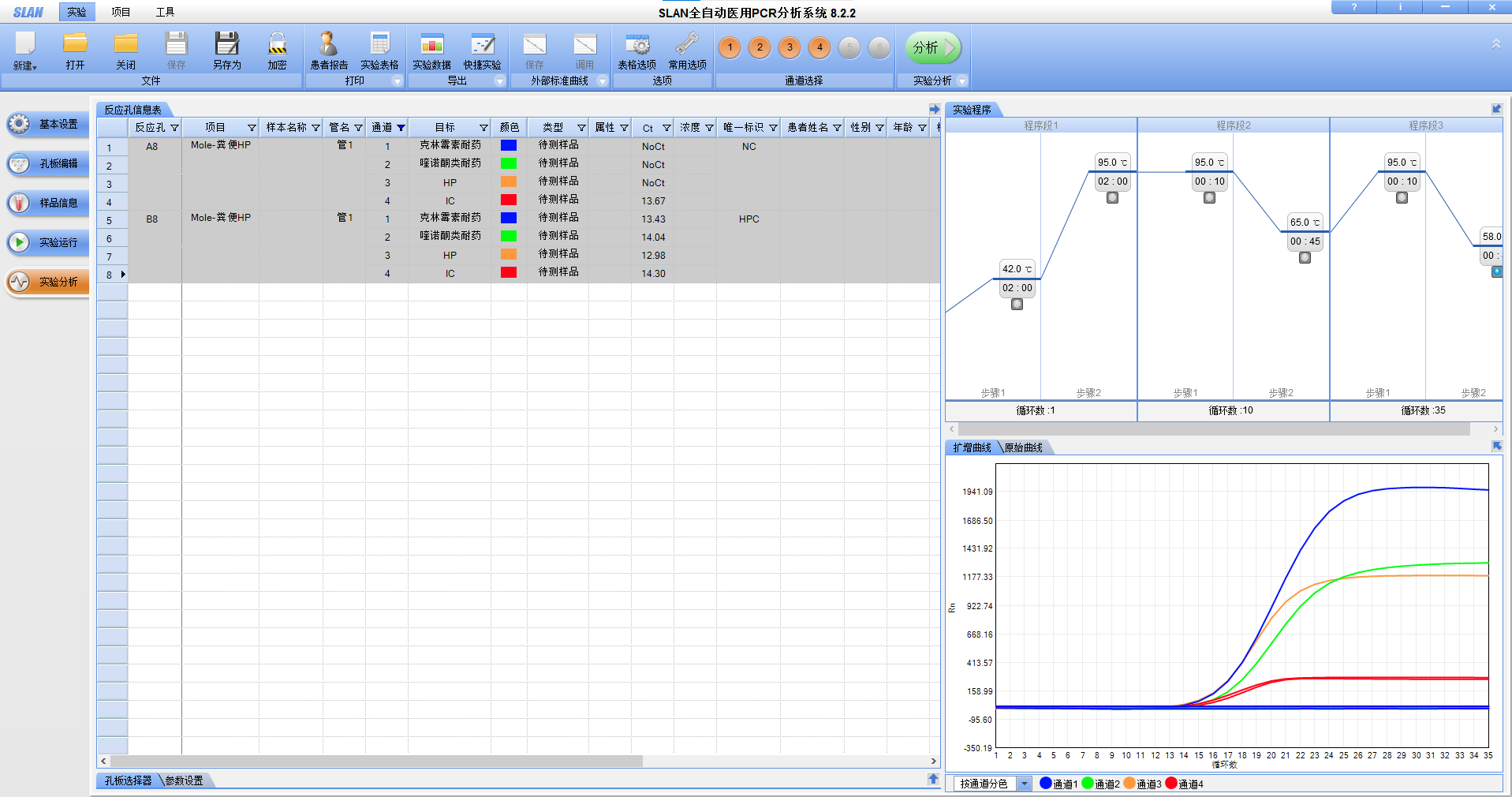Image resolution: width=1512 pixels, height=797 pixels.
Task: Go to 样品信息 in sidebar
Action: click(47, 203)
